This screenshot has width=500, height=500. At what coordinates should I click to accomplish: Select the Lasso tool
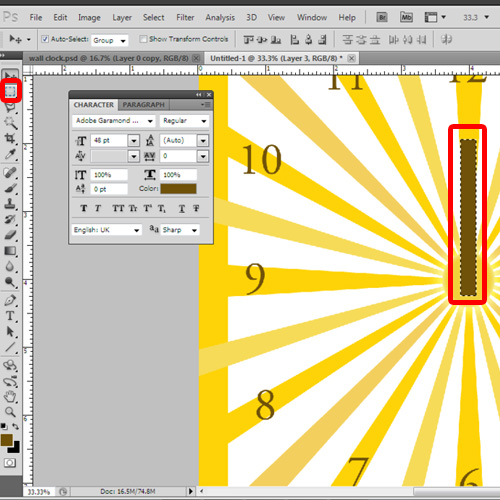10,107
